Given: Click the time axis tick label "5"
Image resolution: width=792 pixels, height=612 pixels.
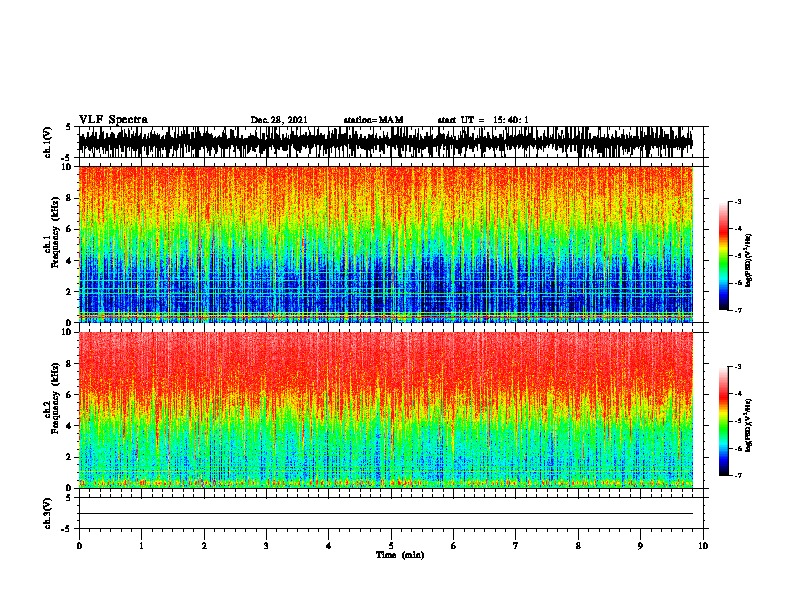Looking at the screenshot, I should [391, 546].
